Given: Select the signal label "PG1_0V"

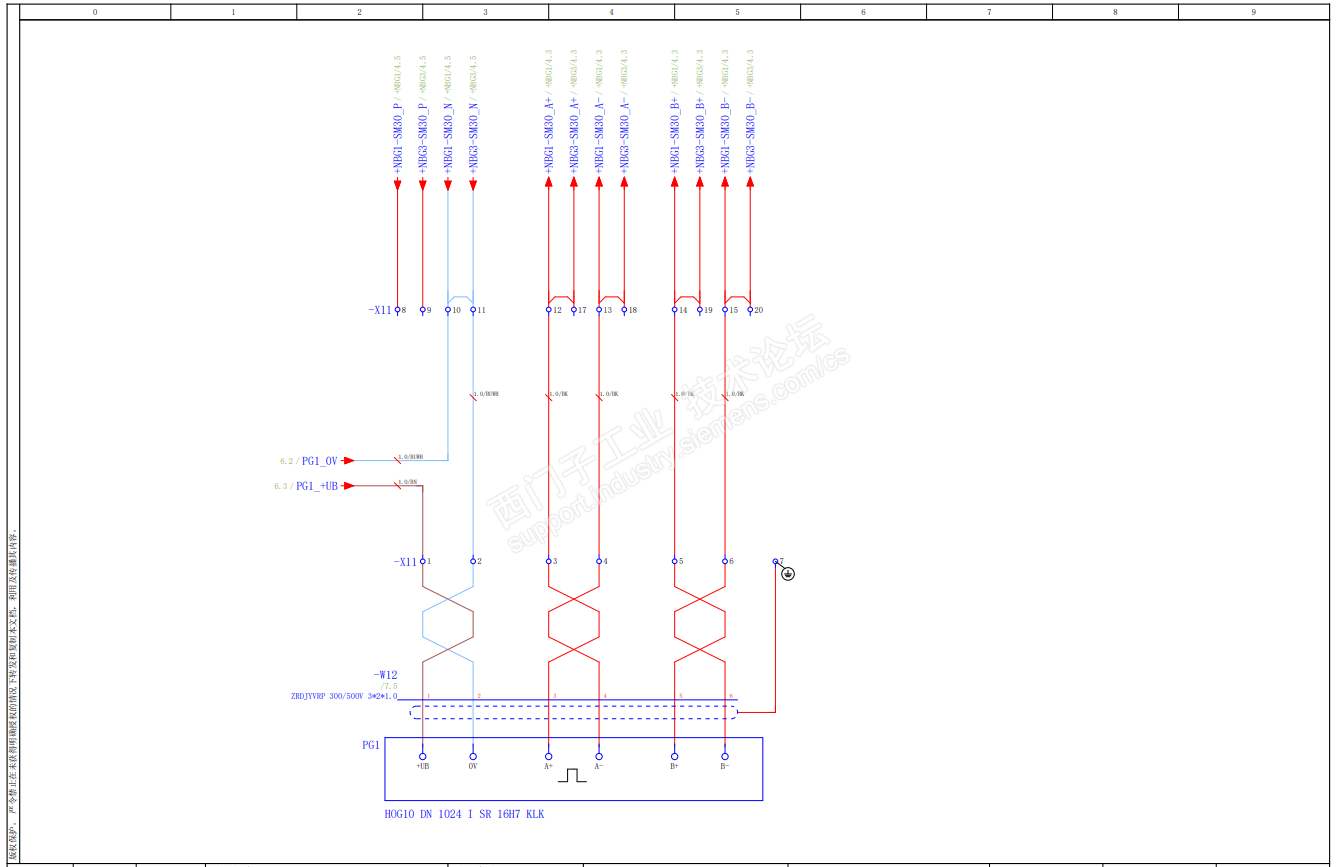Looking at the screenshot, I should [320, 461].
